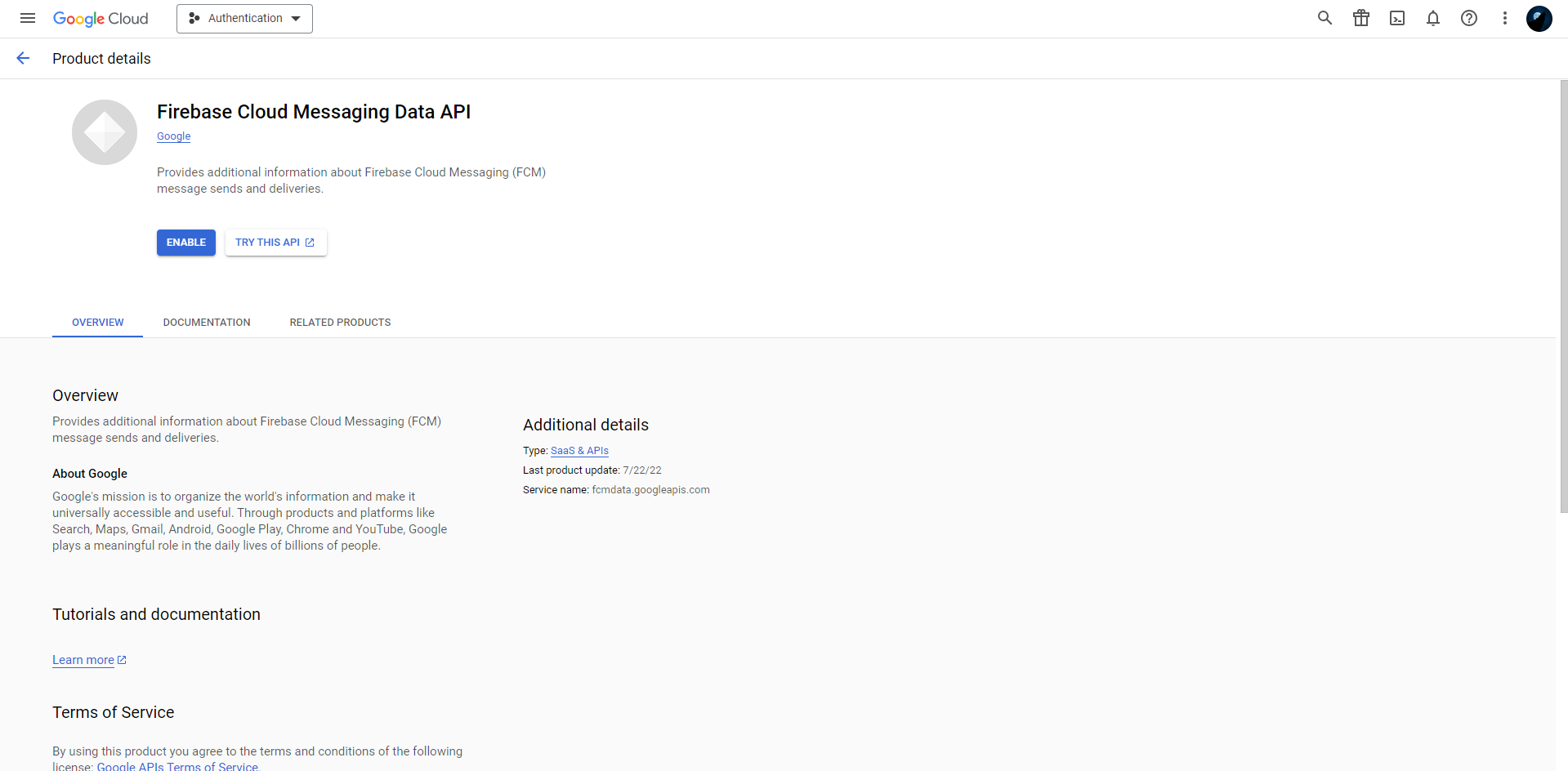1568x771 pixels.
Task: Open the notifications bell
Action: click(1432, 18)
